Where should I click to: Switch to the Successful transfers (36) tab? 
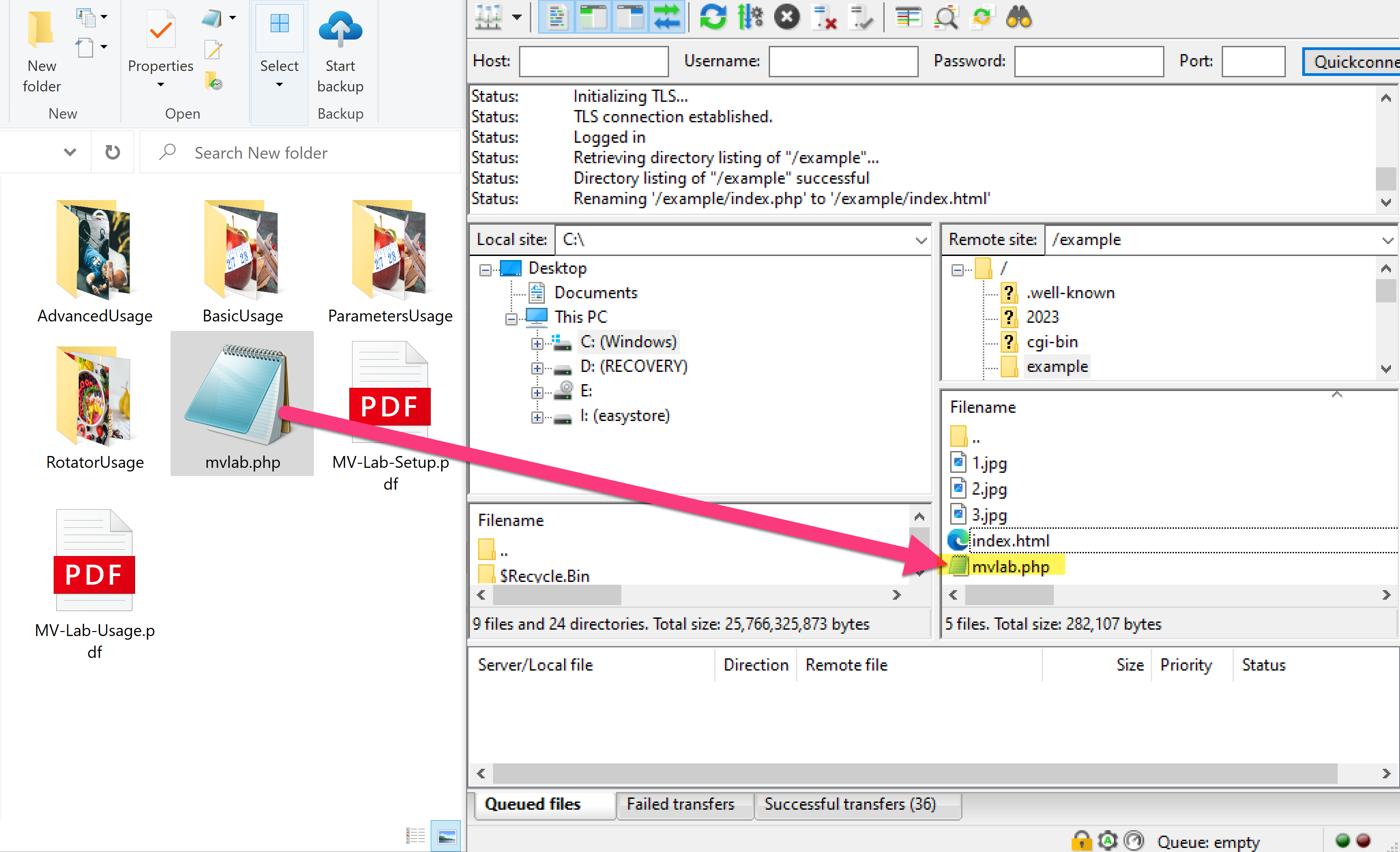point(850,804)
